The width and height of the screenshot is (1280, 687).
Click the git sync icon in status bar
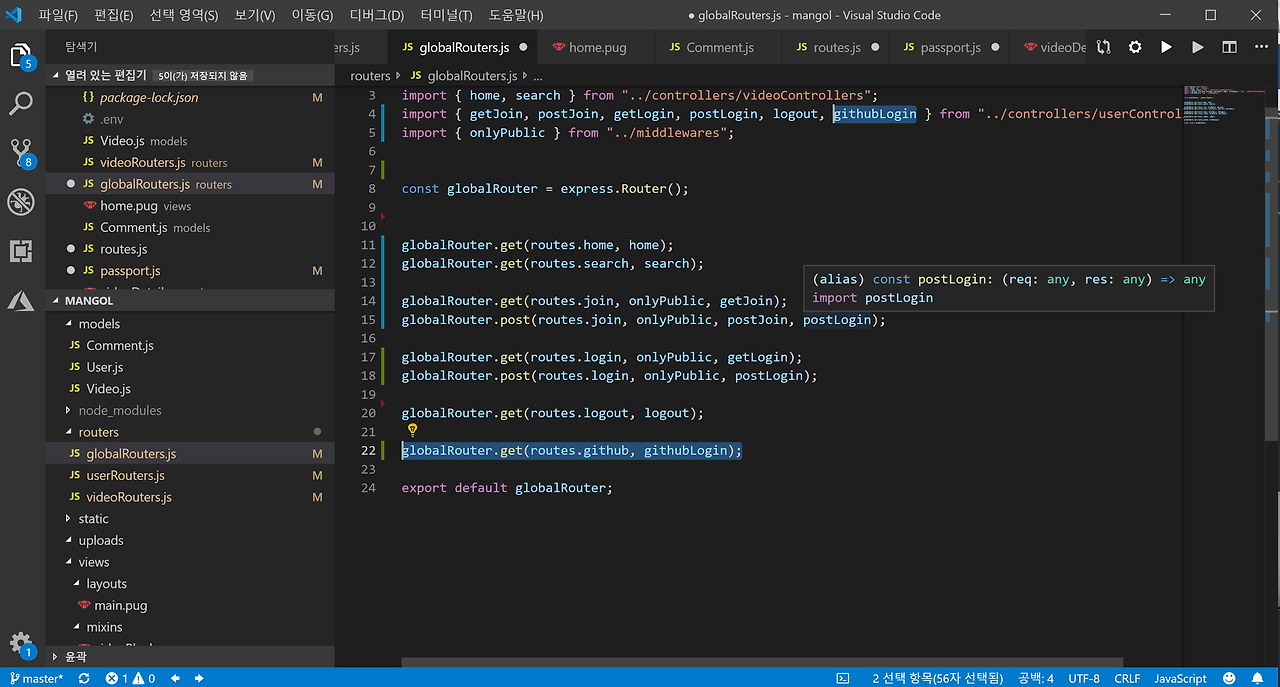(x=84, y=678)
